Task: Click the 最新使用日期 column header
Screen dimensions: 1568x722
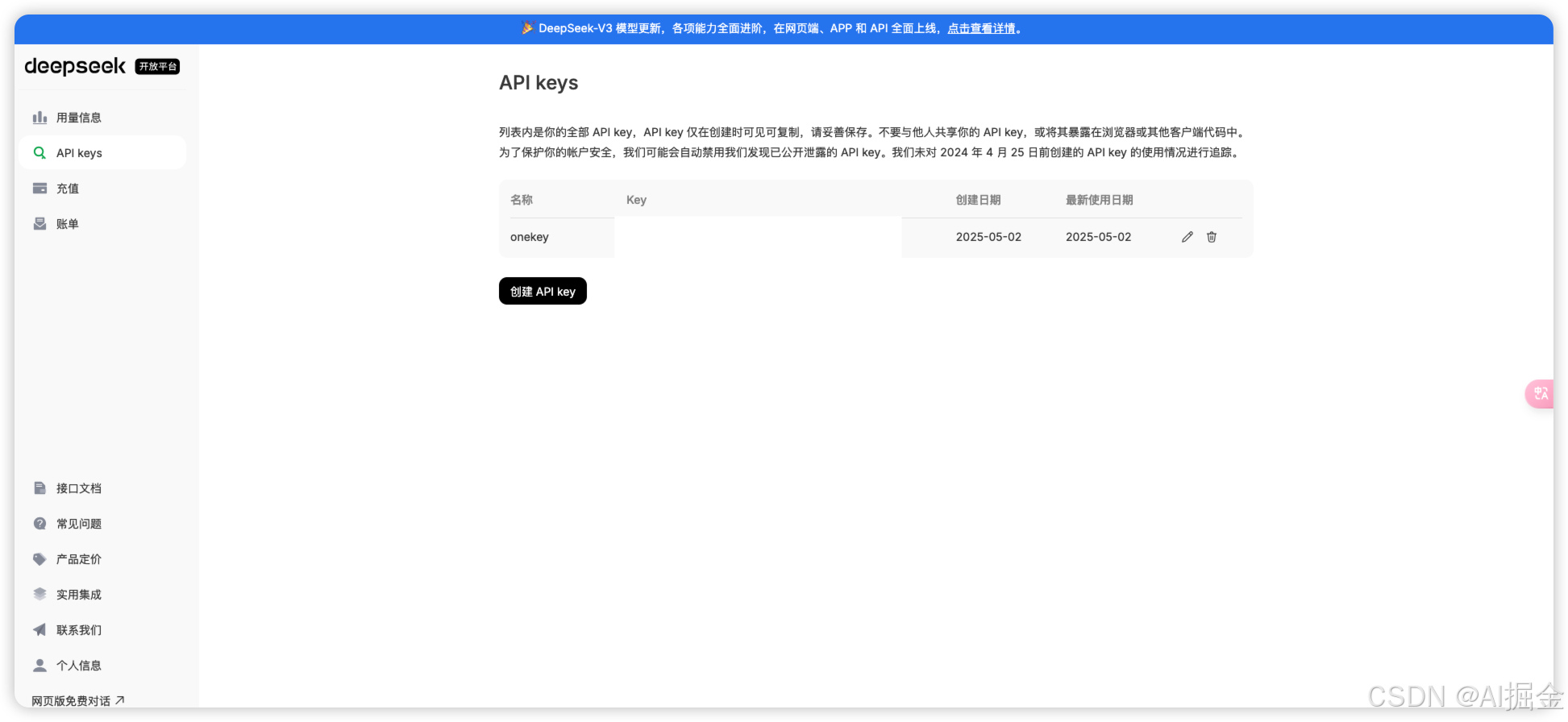Action: pyautogui.click(x=1100, y=200)
